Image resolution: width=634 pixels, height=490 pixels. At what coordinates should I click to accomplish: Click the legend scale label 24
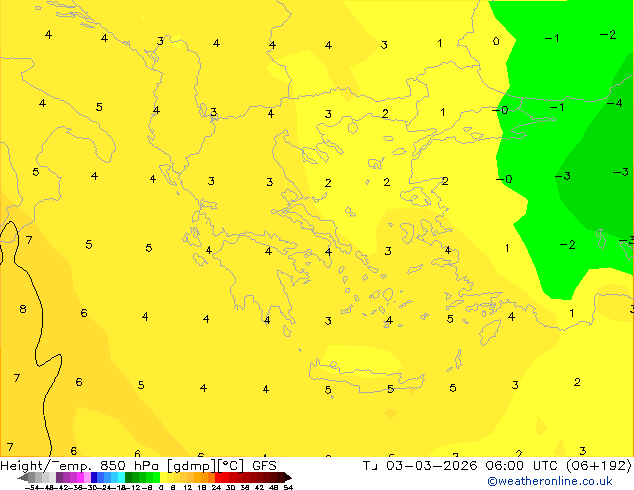pos(216,488)
